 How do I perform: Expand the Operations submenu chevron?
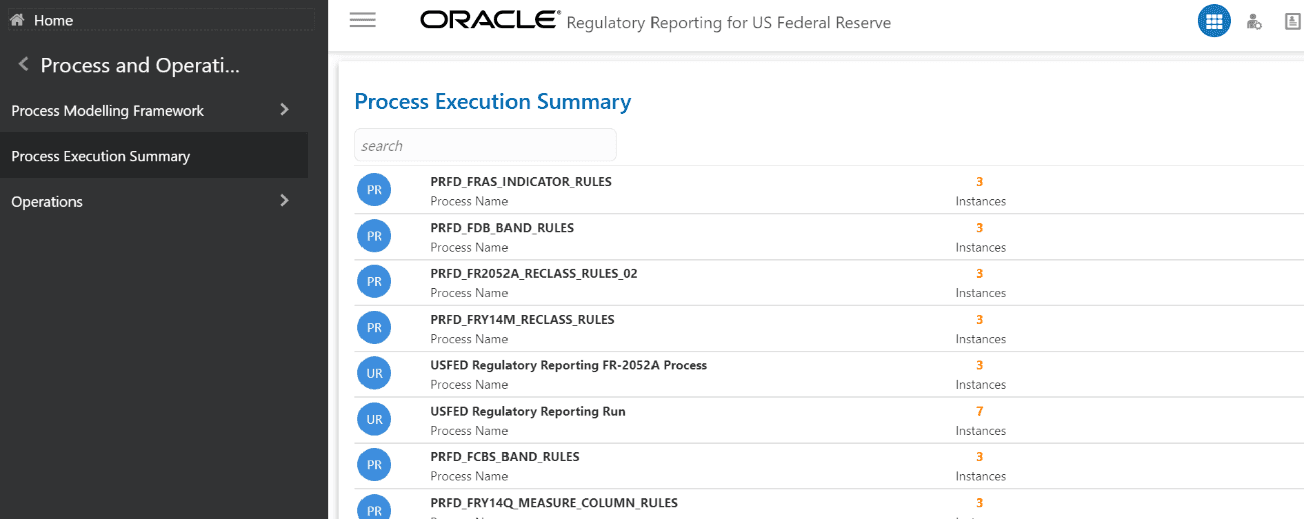click(x=284, y=201)
